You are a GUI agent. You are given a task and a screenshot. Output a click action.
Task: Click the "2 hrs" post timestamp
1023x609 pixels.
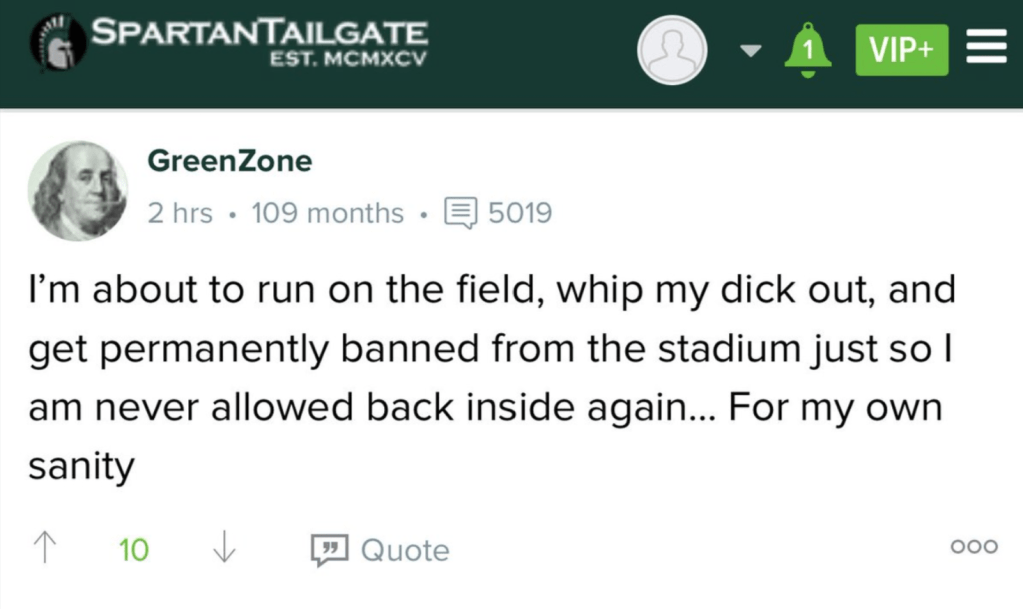click(x=180, y=213)
